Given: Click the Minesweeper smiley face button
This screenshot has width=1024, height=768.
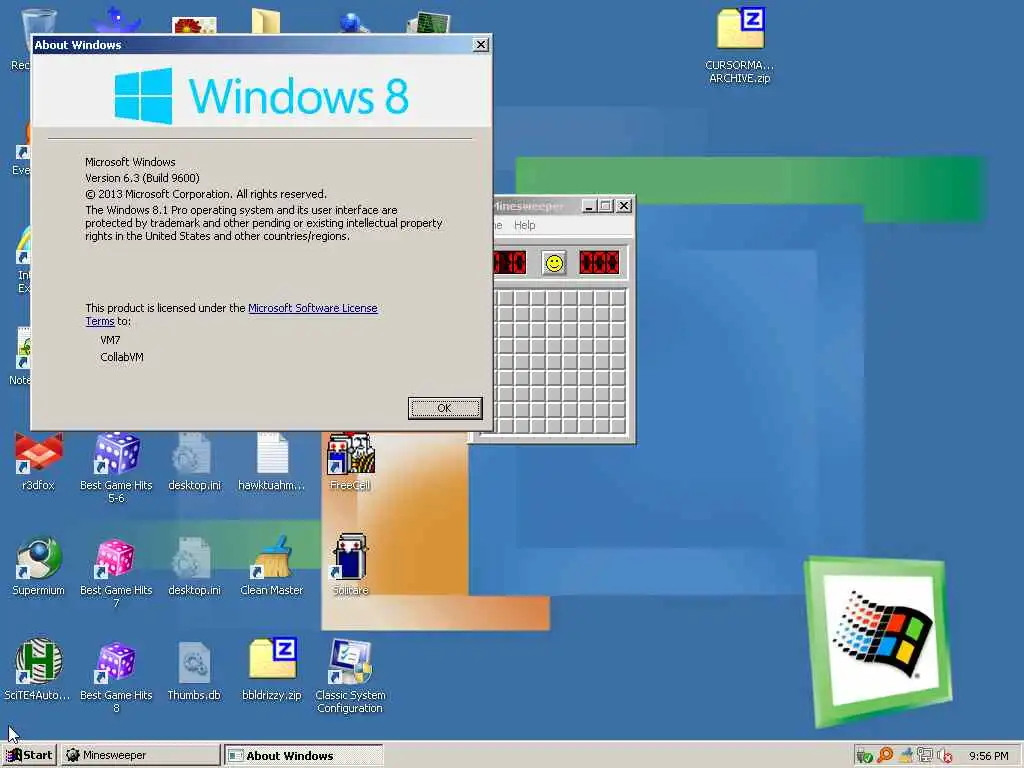Looking at the screenshot, I should (x=554, y=263).
